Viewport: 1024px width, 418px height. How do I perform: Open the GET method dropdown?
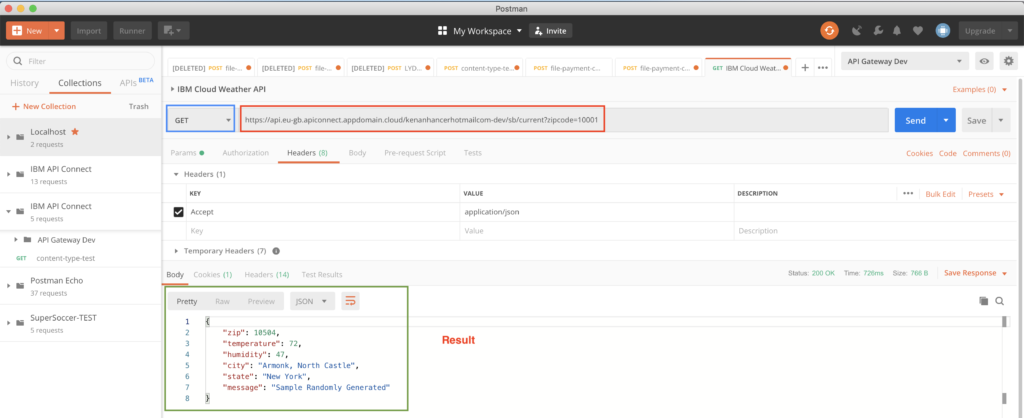coord(201,120)
